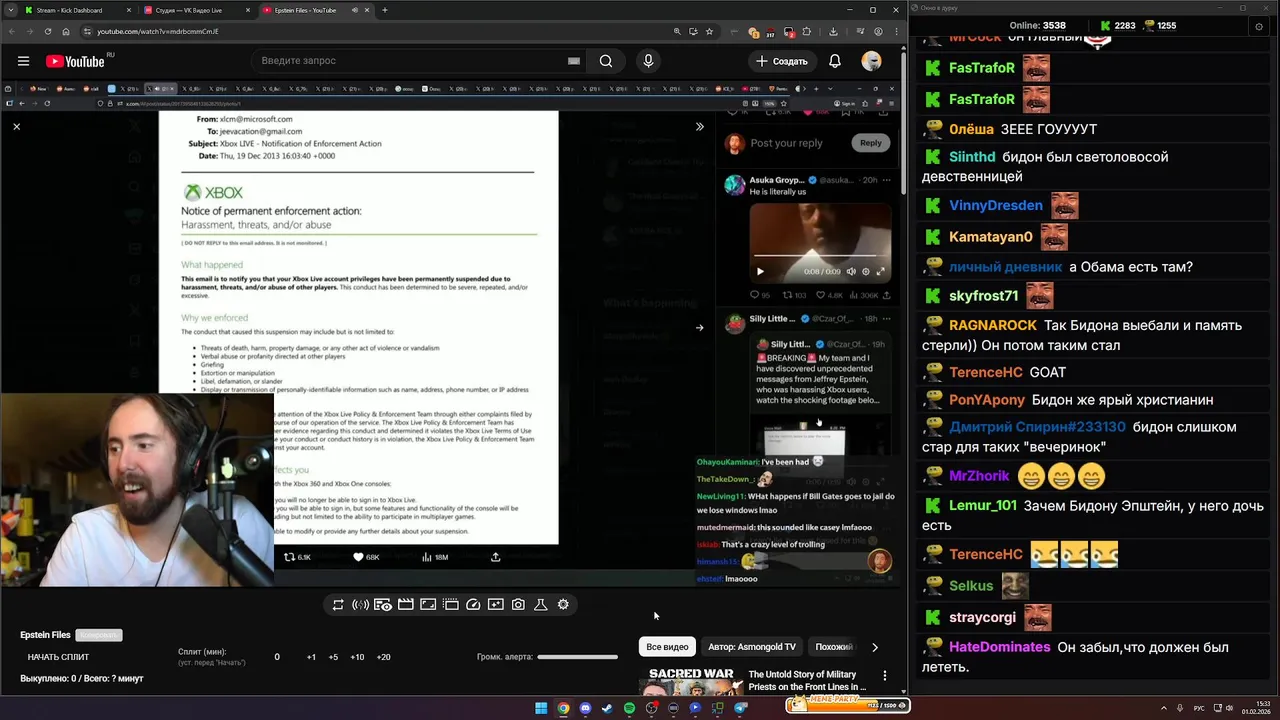The height and width of the screenshot is (720, 1280).
Task: Click the +10 split minutes button
Action: 358,657
